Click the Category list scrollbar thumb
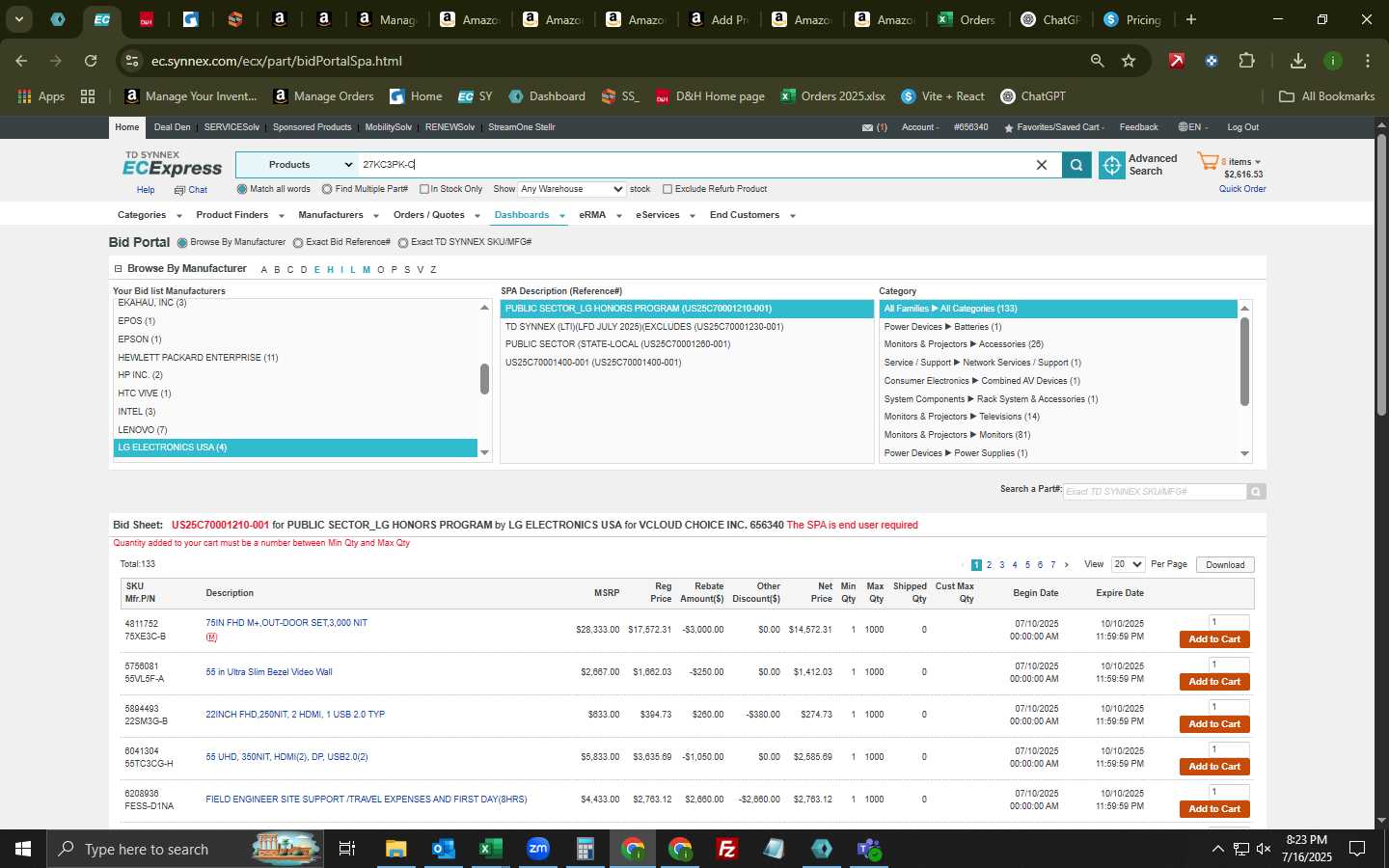The height and width of the screenshot is (868, 1389). tap(1244, 362)
